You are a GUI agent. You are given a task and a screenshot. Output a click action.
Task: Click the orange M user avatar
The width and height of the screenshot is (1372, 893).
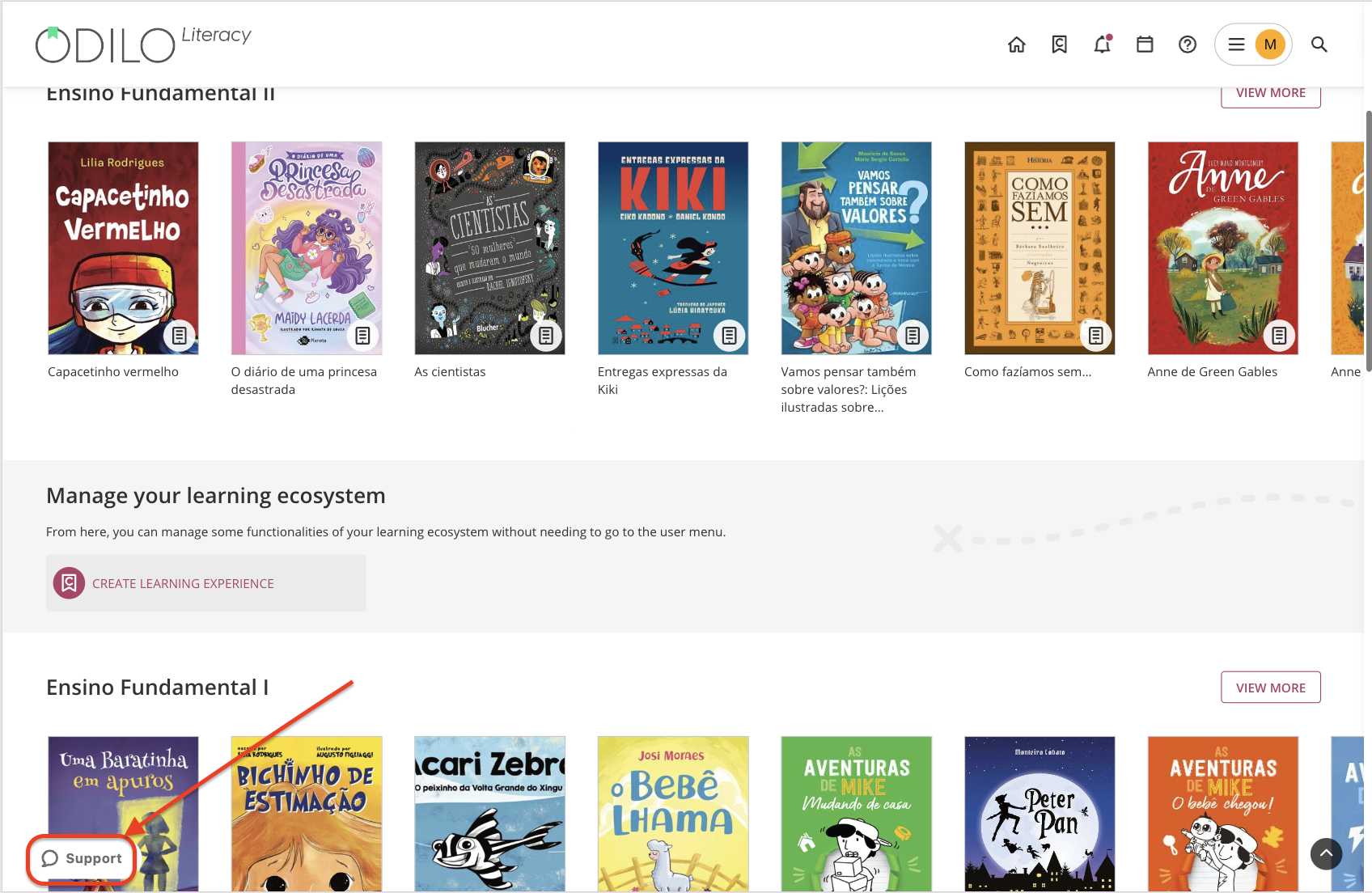1270,44
